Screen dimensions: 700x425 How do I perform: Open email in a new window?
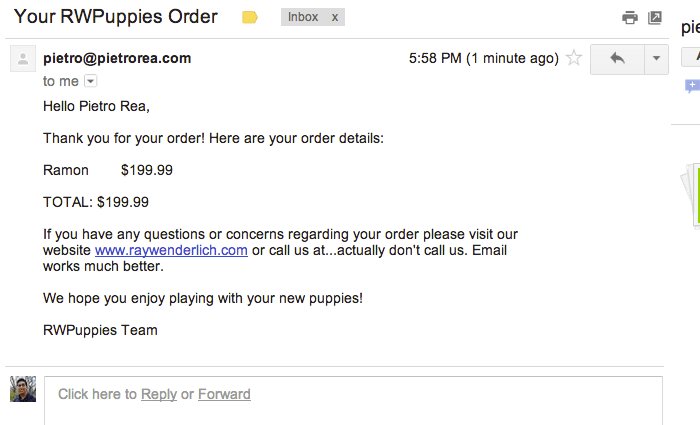tap(655, 17)
